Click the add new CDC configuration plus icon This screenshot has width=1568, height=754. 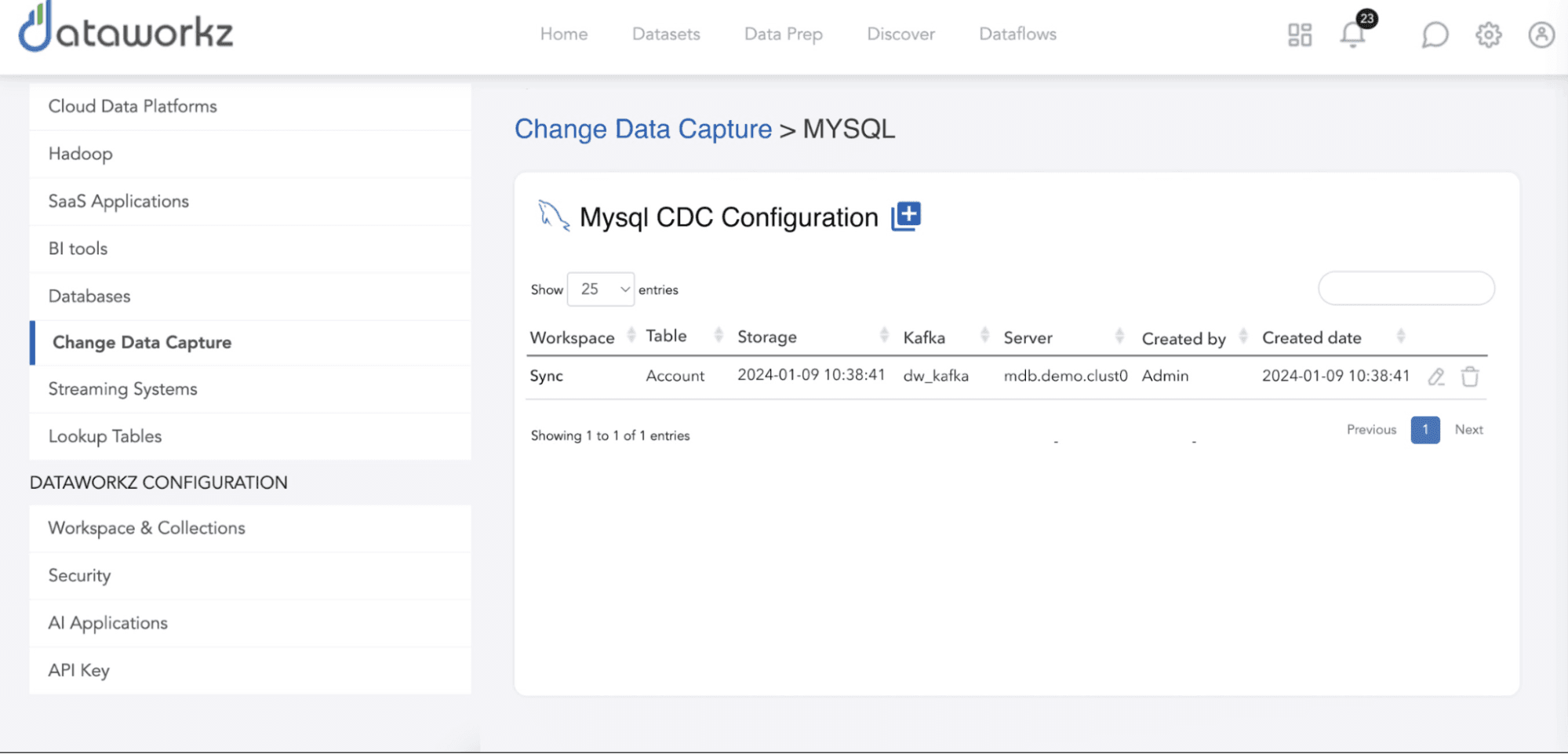click(906, 216)
